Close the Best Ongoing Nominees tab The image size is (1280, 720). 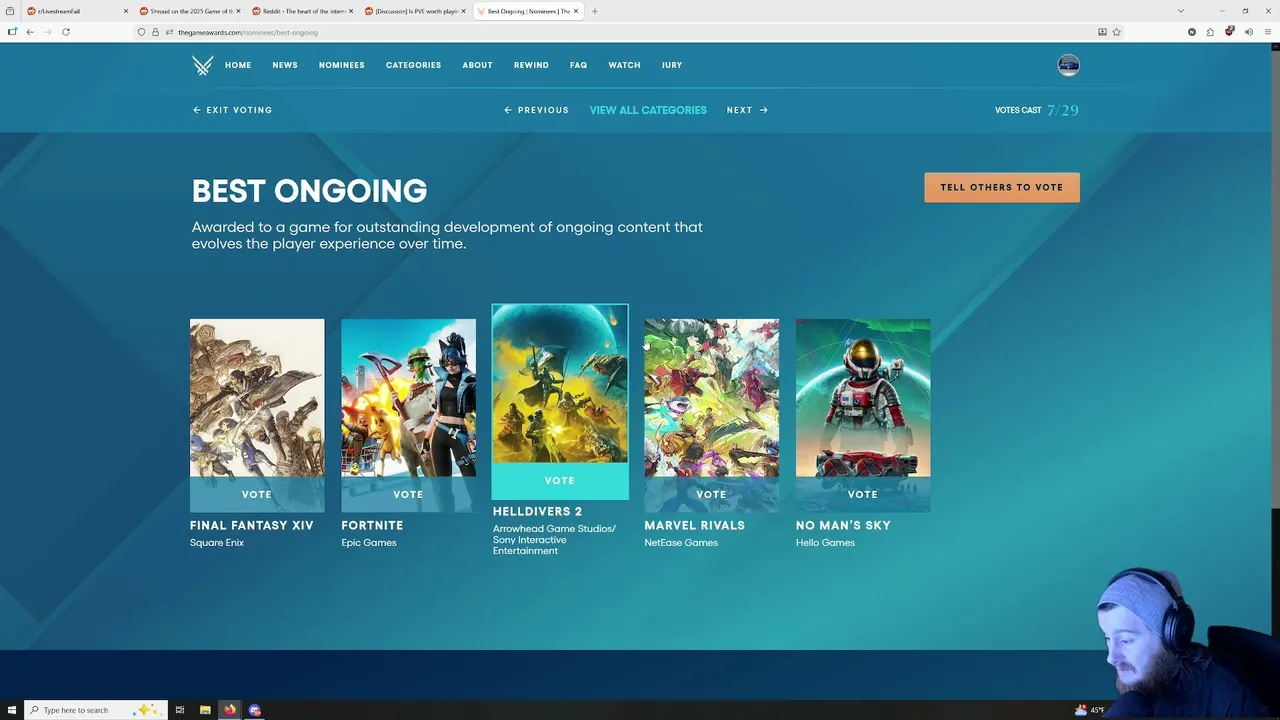tap(576, 11)
